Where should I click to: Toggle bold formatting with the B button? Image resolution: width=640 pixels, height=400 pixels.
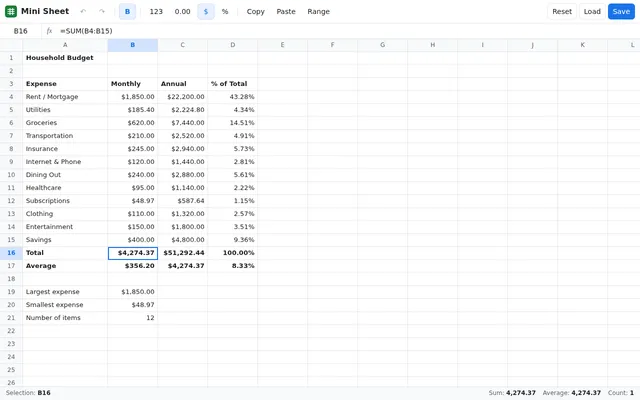tap(127, 11)
